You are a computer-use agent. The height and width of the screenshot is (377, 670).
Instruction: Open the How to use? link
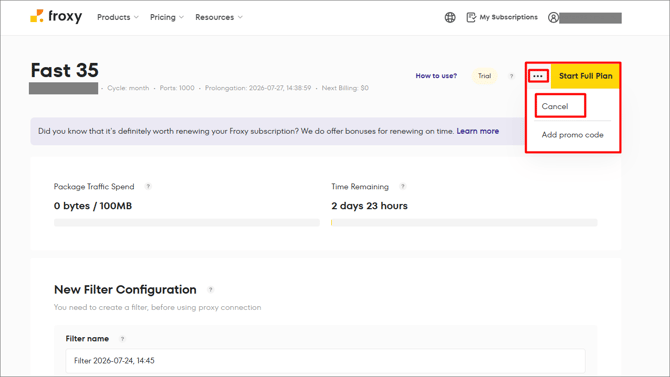436,76
